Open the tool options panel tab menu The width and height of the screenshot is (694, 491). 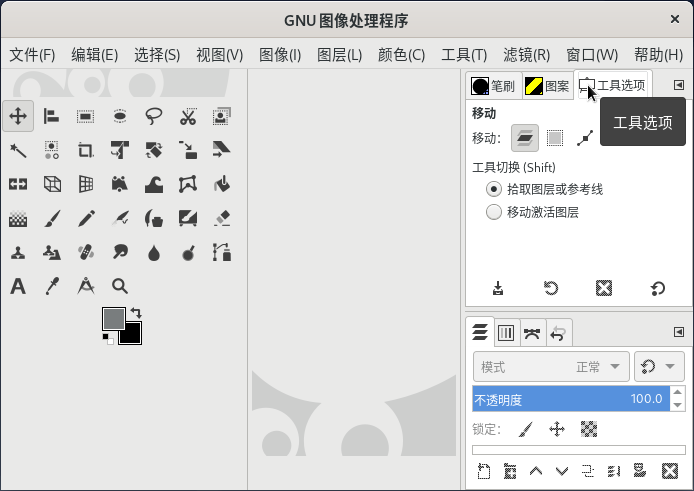click(679, 85)
